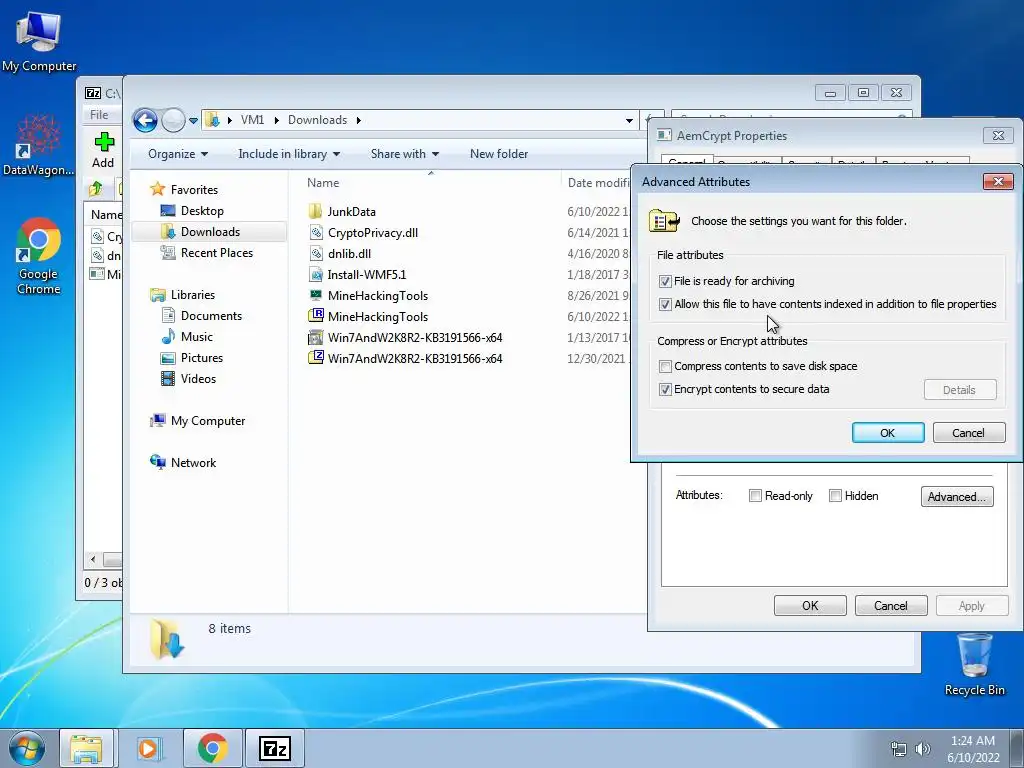Click 7-Zip up-folder green arrow icon
The width and height of the screenshot is (1024, 768).
click(x=96, y=188)
